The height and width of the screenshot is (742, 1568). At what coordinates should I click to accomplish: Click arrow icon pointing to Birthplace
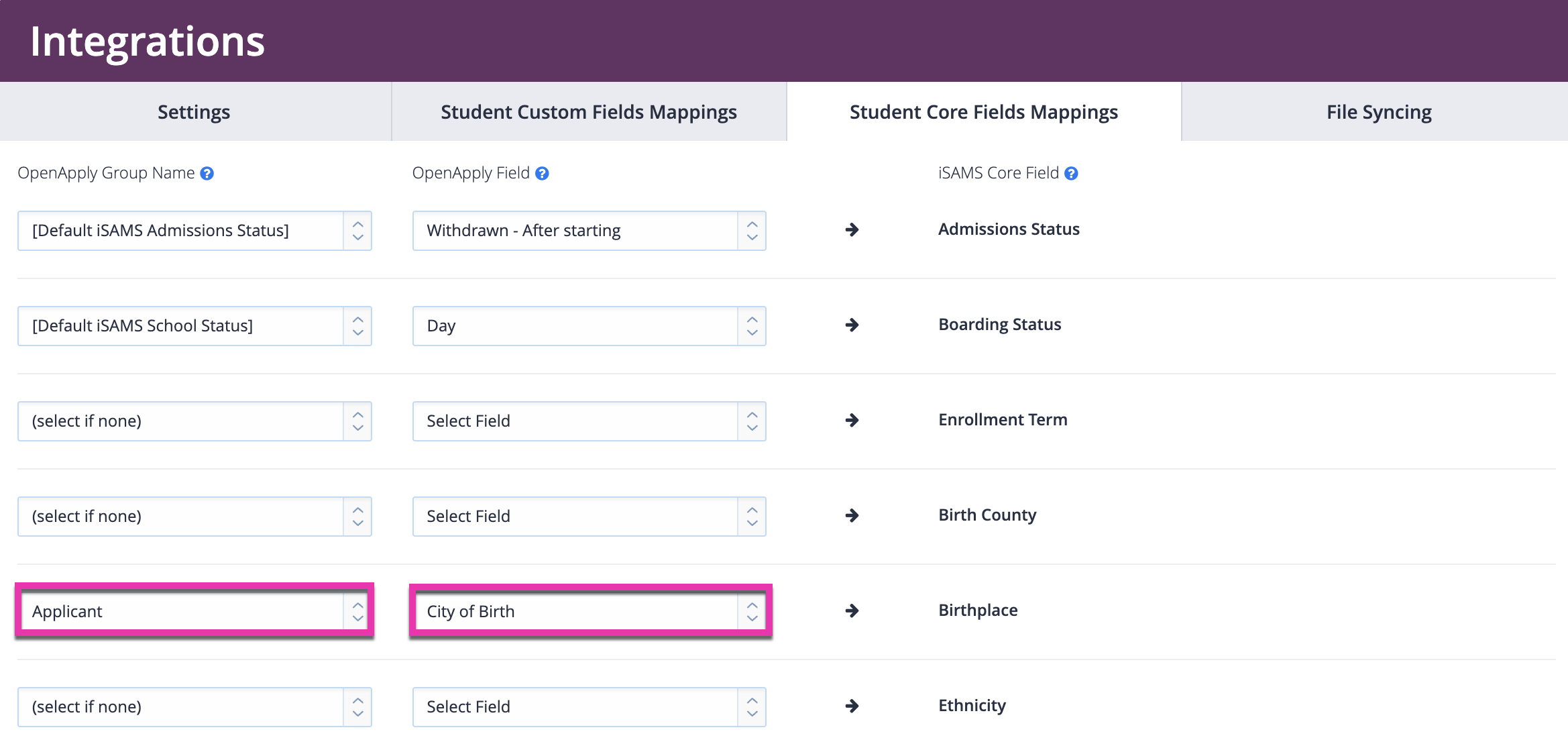[852, 611]
